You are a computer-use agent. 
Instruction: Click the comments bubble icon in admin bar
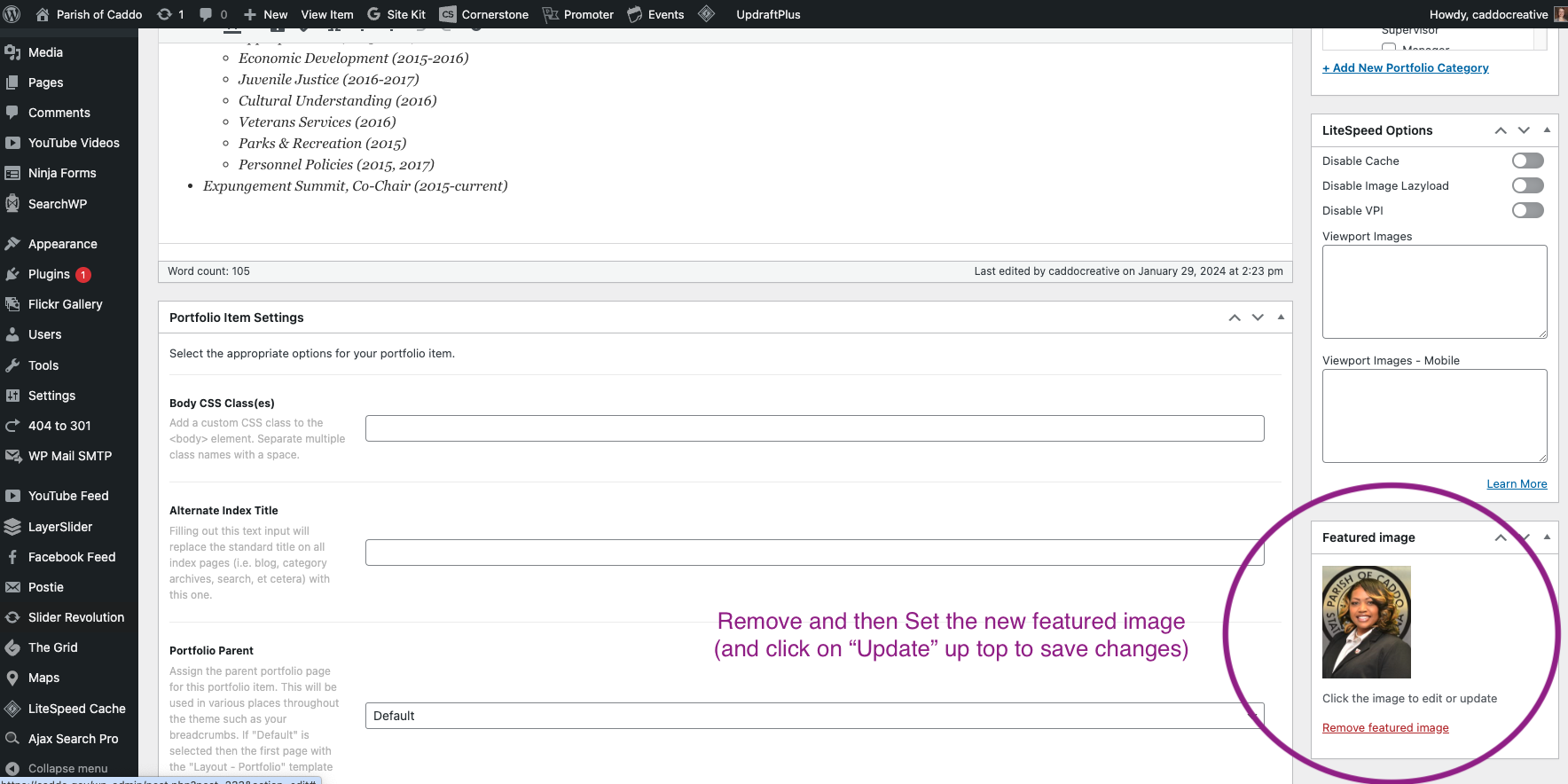207,14
